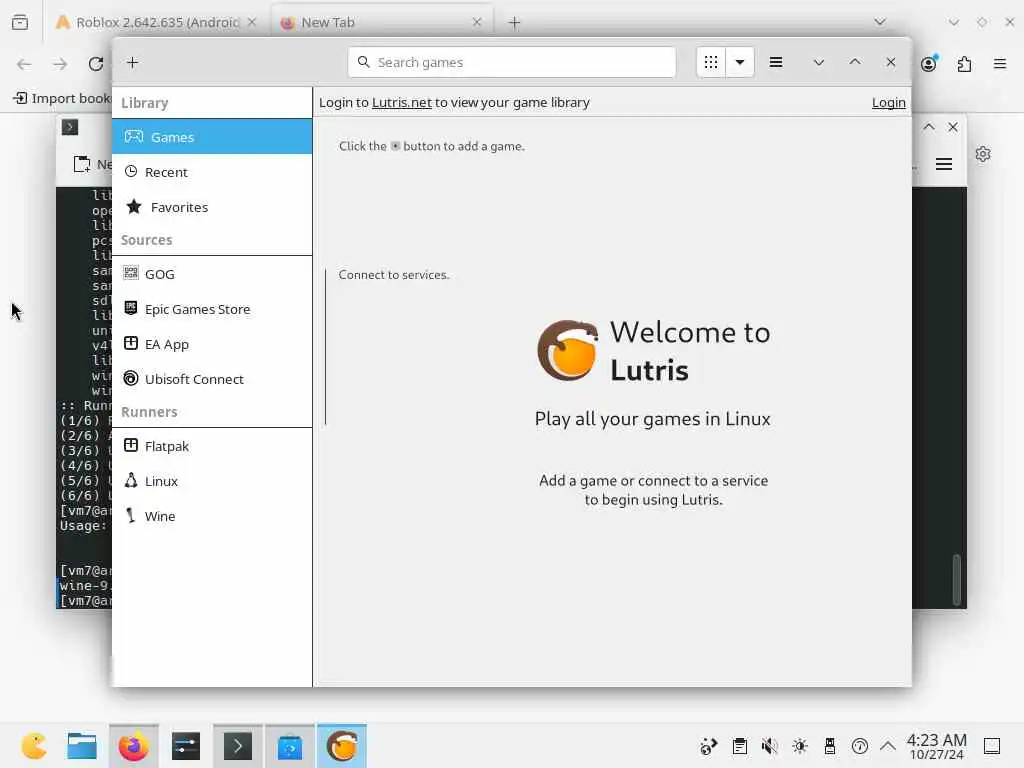Switch to the New Tab browser tab
Image resolution: width=1024 pixels, height=768 pixels.
[x=382, y=22]
